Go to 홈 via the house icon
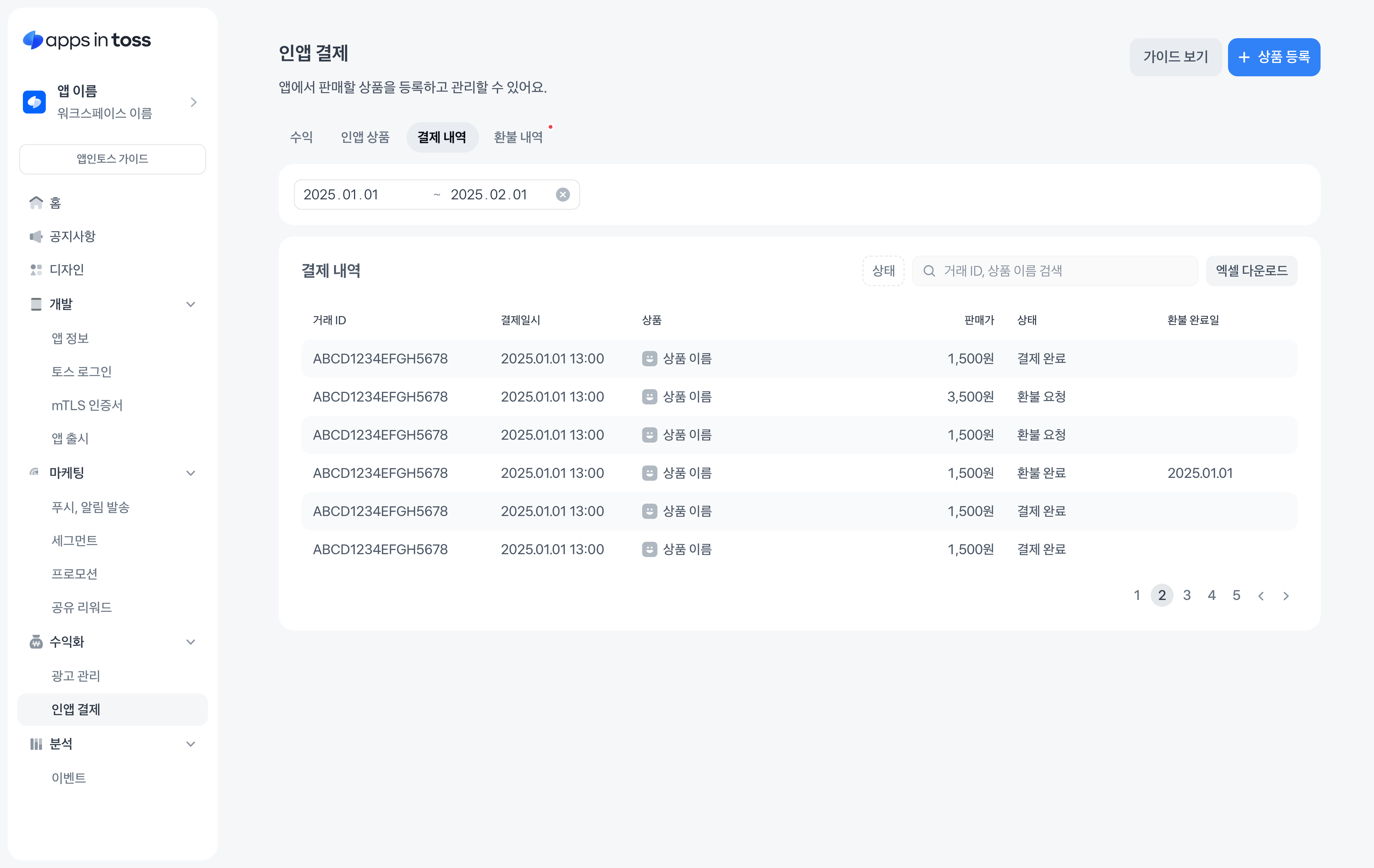The image size is (1374, 868). click(36, 202)
